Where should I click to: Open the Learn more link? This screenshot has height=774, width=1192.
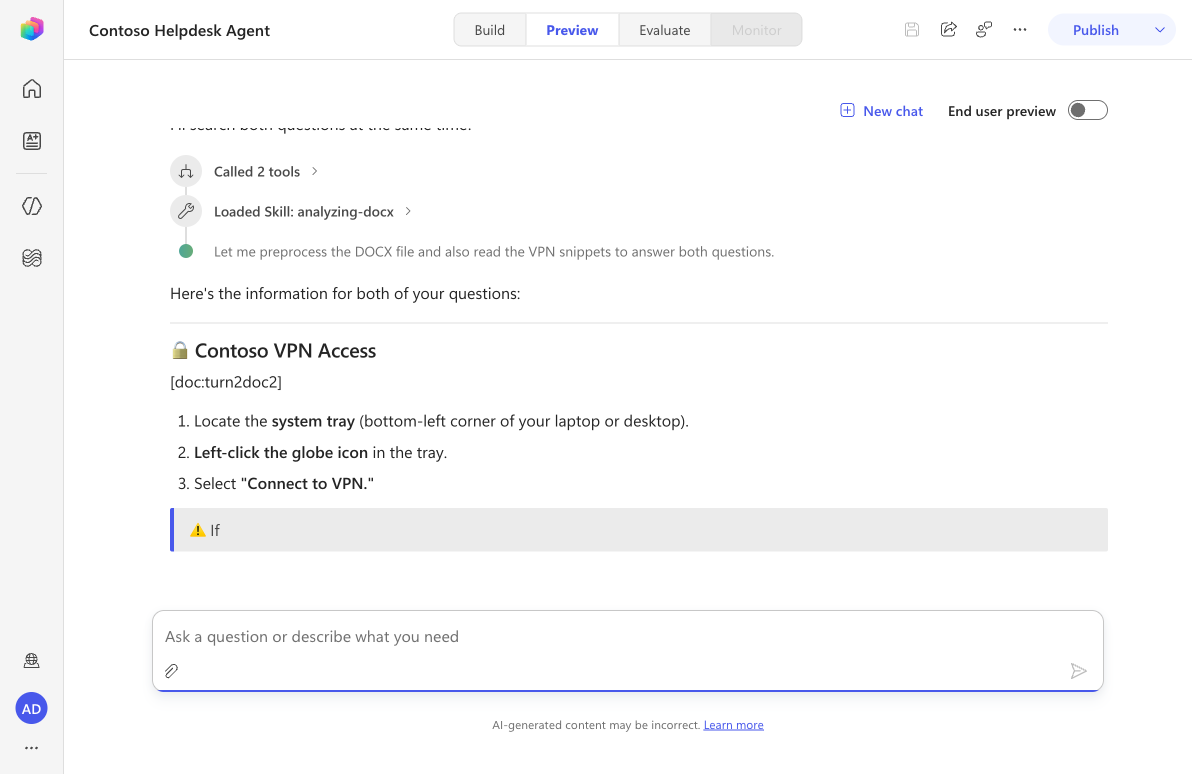tap(733, 725)
